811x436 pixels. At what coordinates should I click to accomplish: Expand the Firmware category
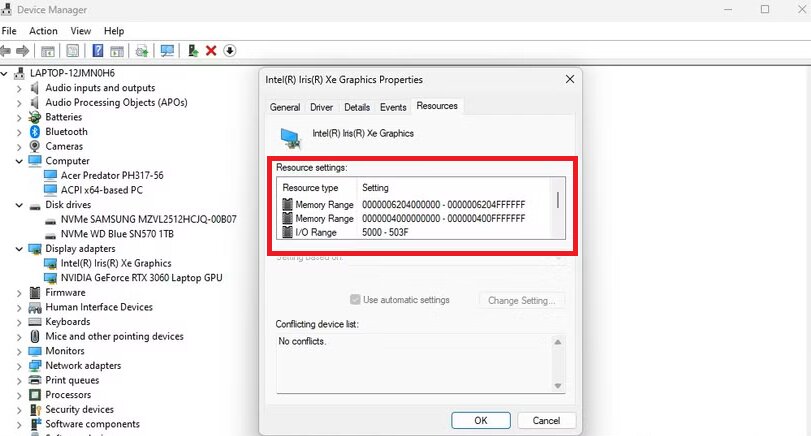(19, 293)
